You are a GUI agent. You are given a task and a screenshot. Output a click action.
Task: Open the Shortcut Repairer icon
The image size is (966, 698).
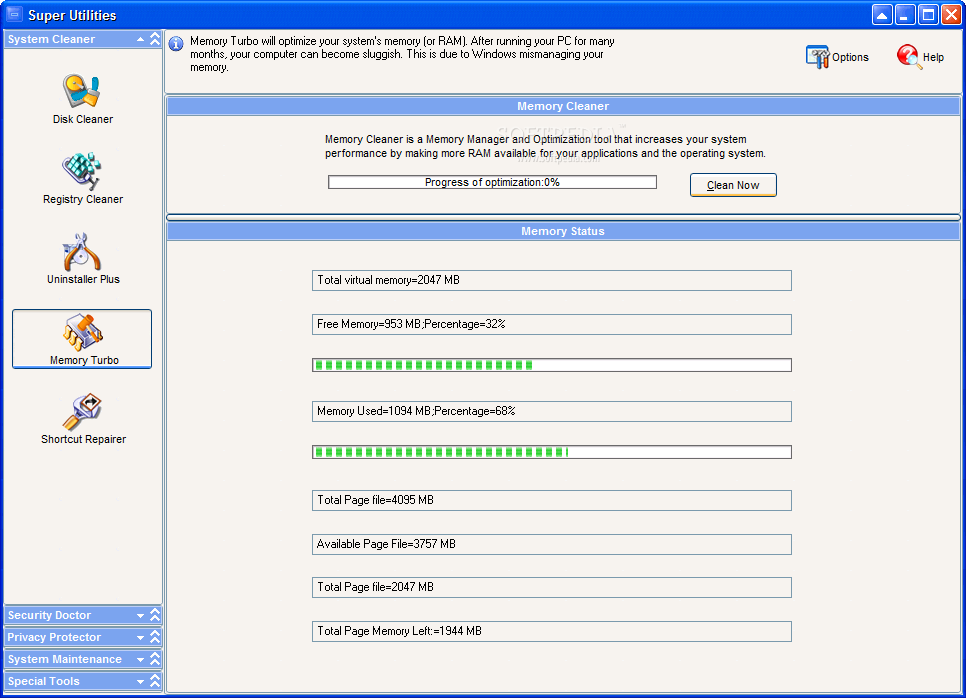click(81, 412)
